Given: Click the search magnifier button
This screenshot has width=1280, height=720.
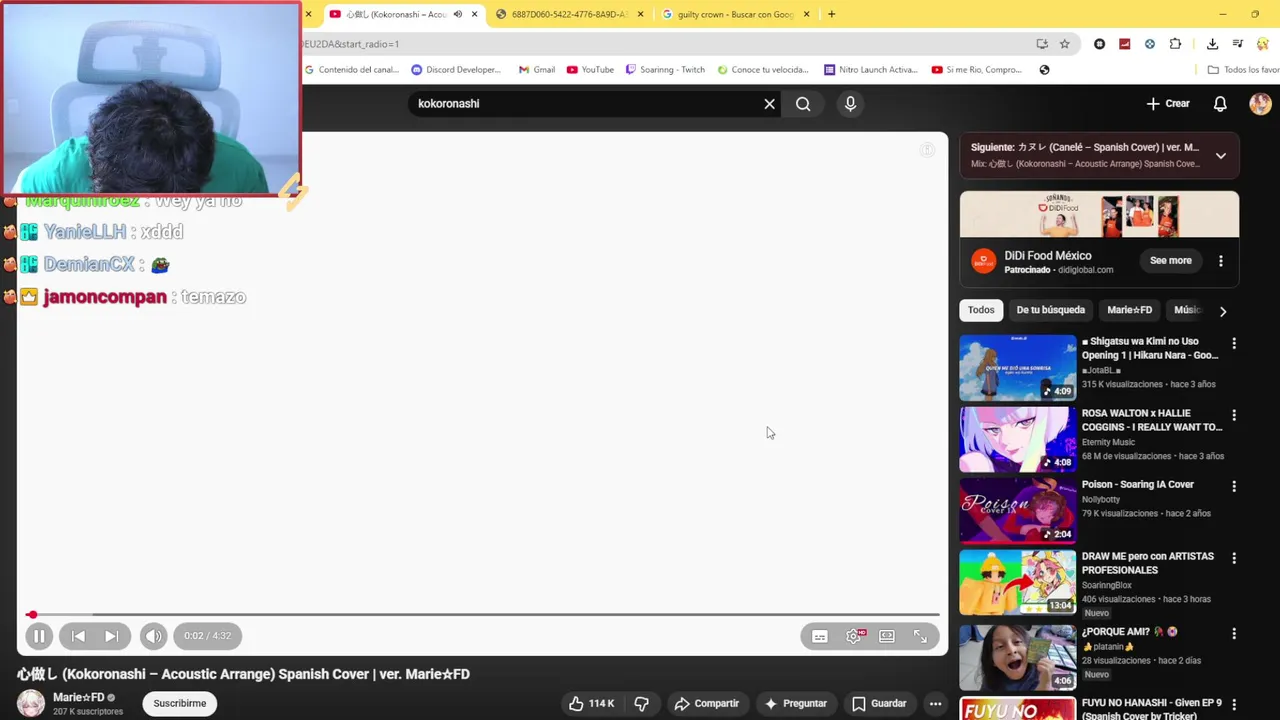Looking at the screenshot, I should point(803,104).
